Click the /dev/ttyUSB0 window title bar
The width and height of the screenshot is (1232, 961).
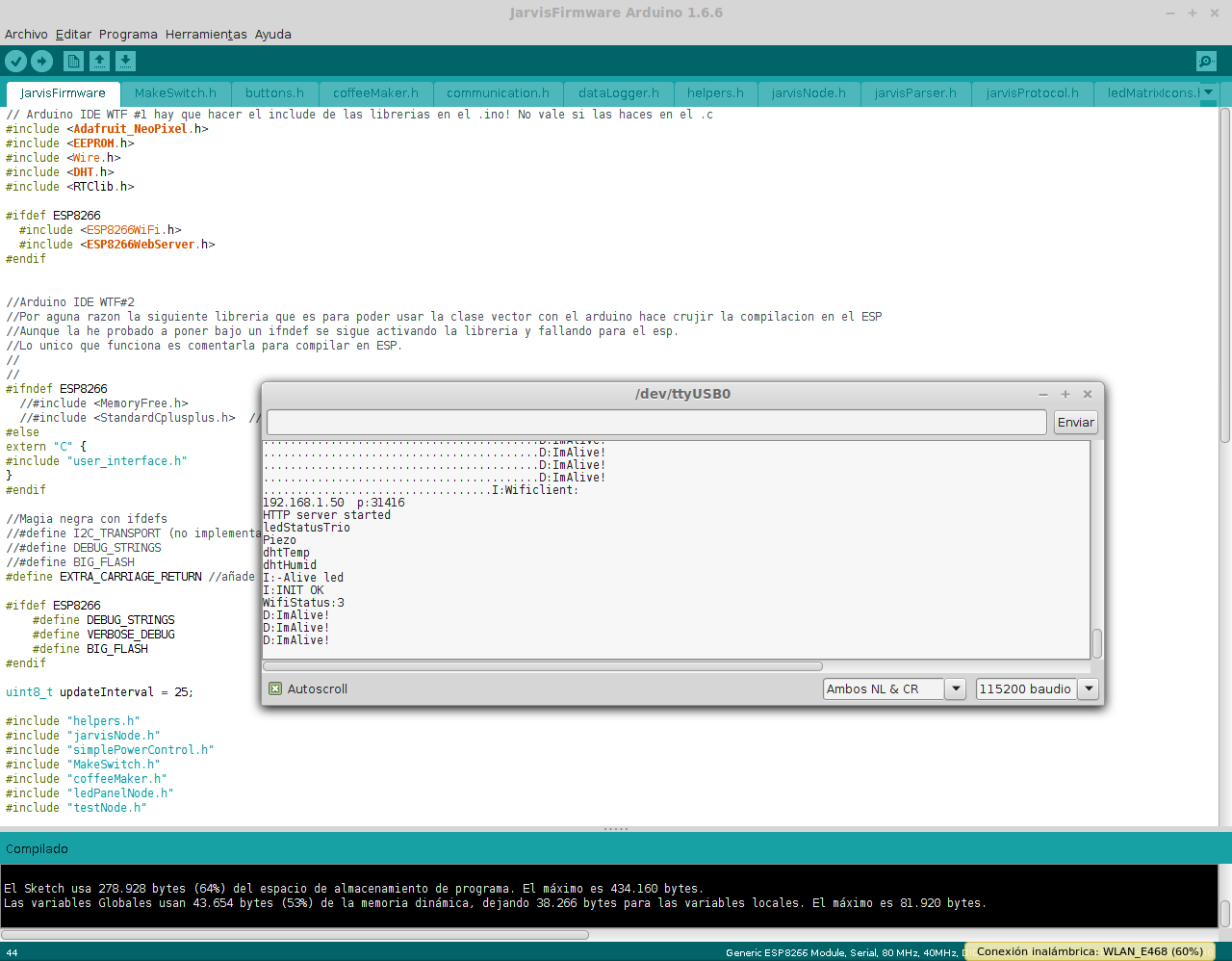pyautogui.click(x=682, y=394)
